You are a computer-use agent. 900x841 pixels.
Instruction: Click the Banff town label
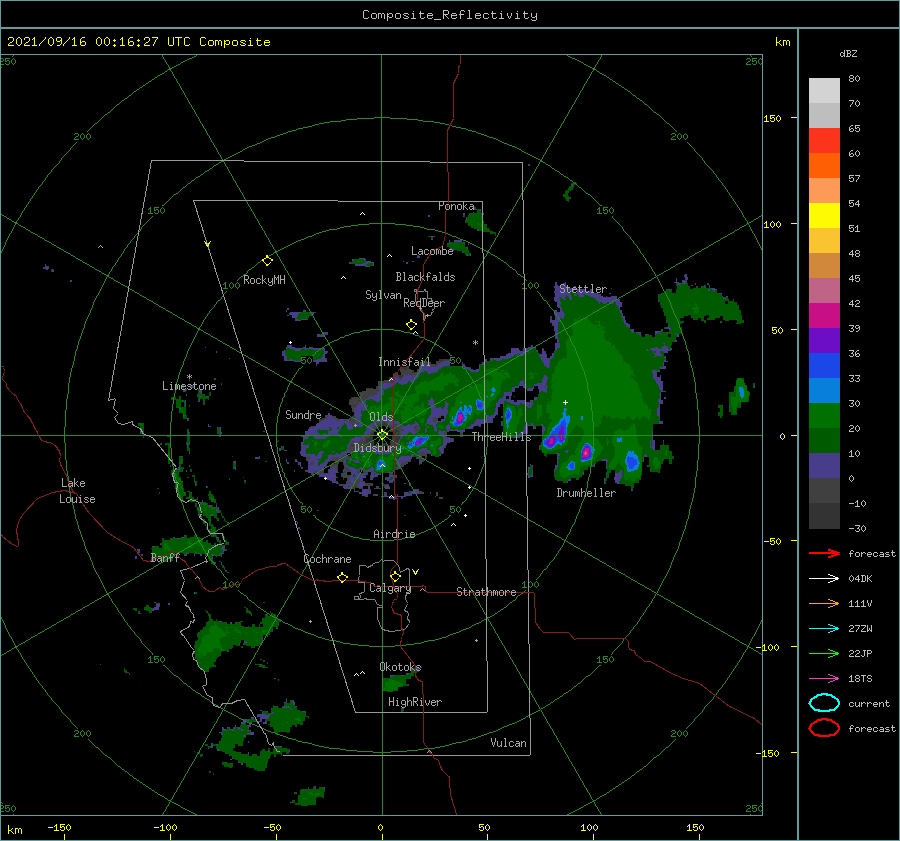point(165,558)
